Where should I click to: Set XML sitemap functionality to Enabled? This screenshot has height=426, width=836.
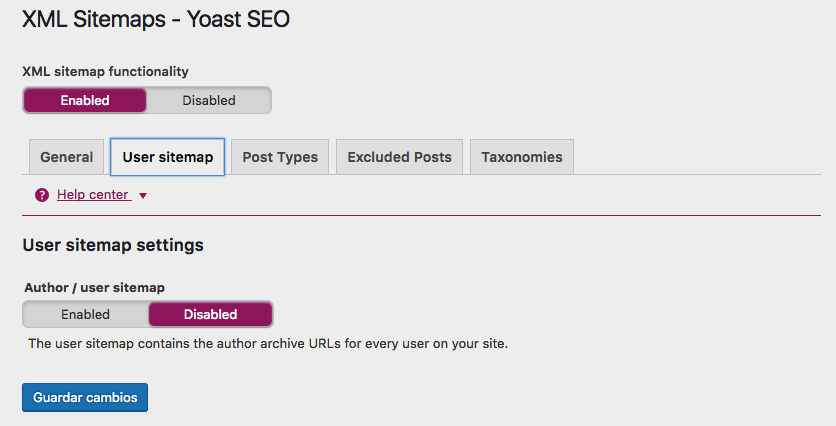click(x=85, y=100)
